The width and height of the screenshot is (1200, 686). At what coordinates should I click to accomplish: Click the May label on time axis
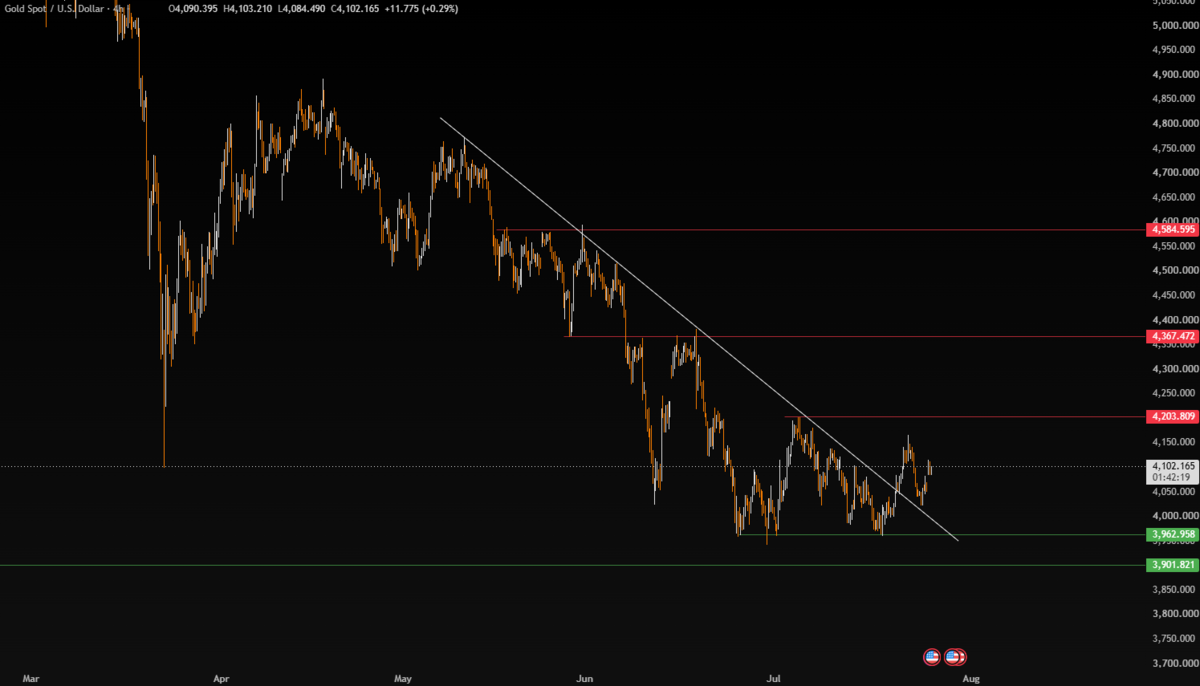pyautogui.click(x=403, y=679)
